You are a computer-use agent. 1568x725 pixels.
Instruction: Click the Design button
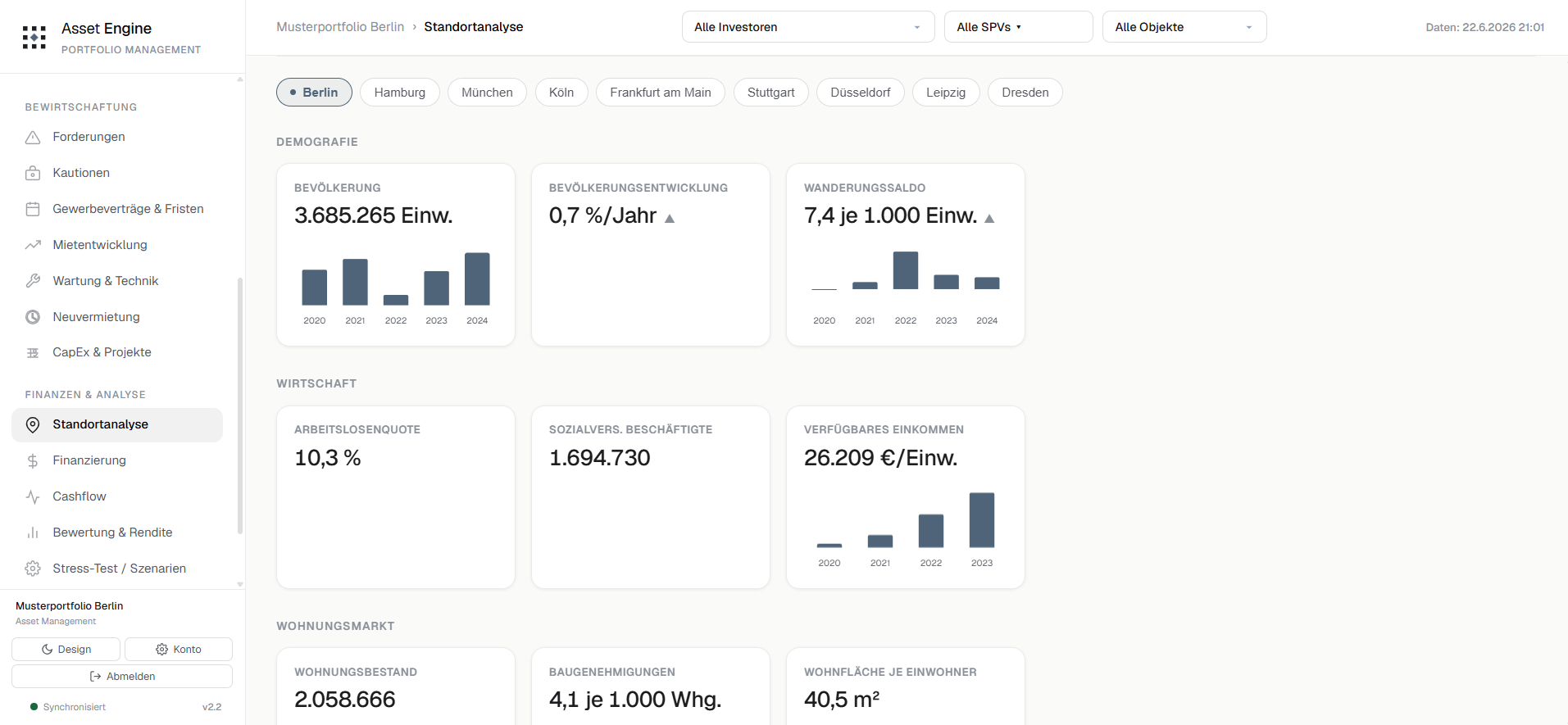pos(66,650)
